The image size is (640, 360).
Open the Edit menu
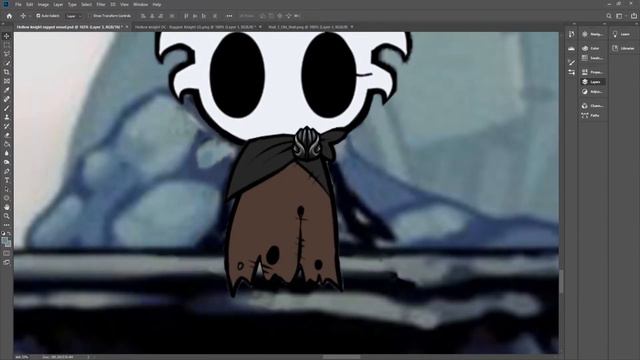tap(30, 4)
